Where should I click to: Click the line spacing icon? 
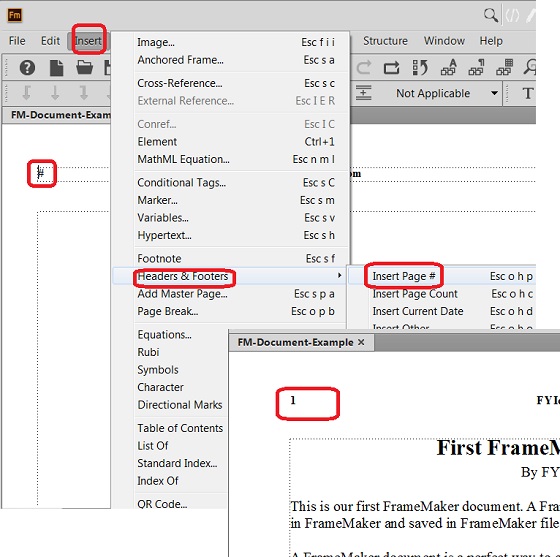click(364, 93)
